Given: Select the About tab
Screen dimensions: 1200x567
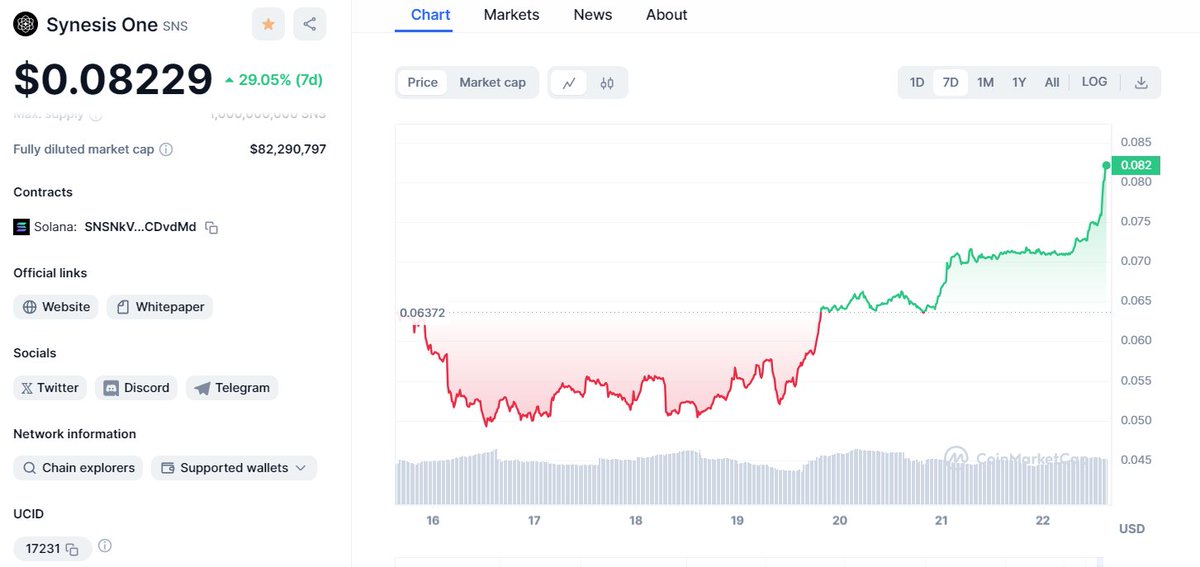Looking at the screenshot, I should point(666,15).
